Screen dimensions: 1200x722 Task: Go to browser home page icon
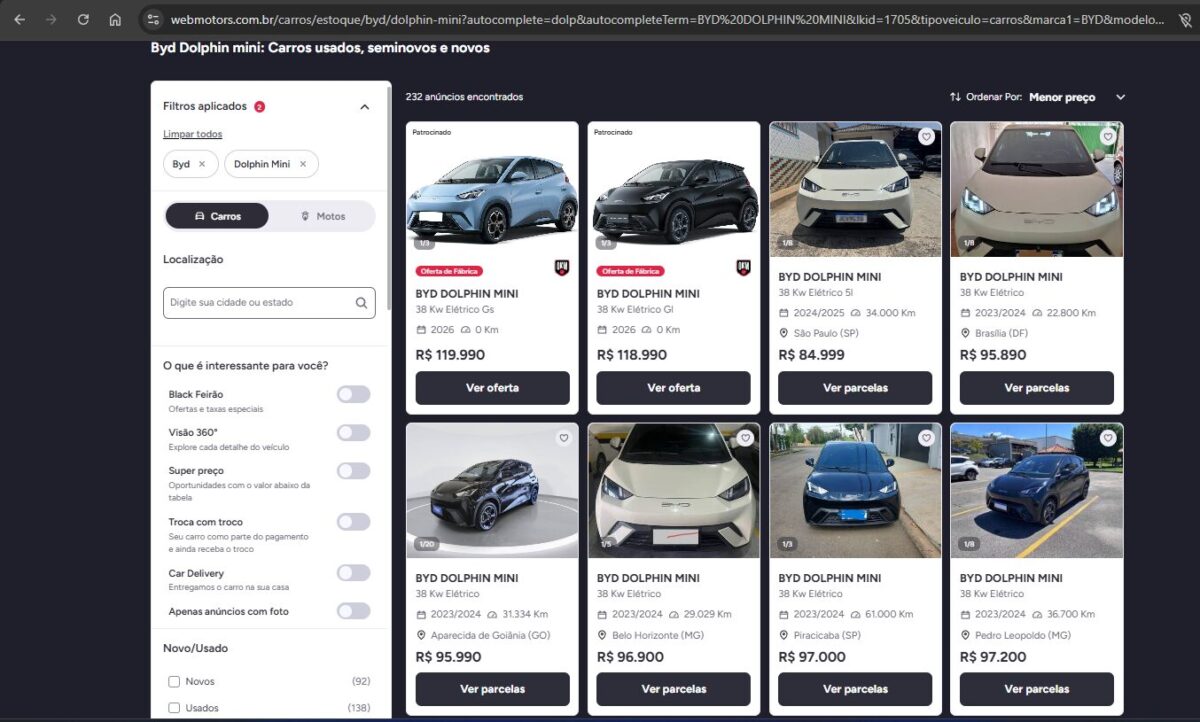[115, 19]
